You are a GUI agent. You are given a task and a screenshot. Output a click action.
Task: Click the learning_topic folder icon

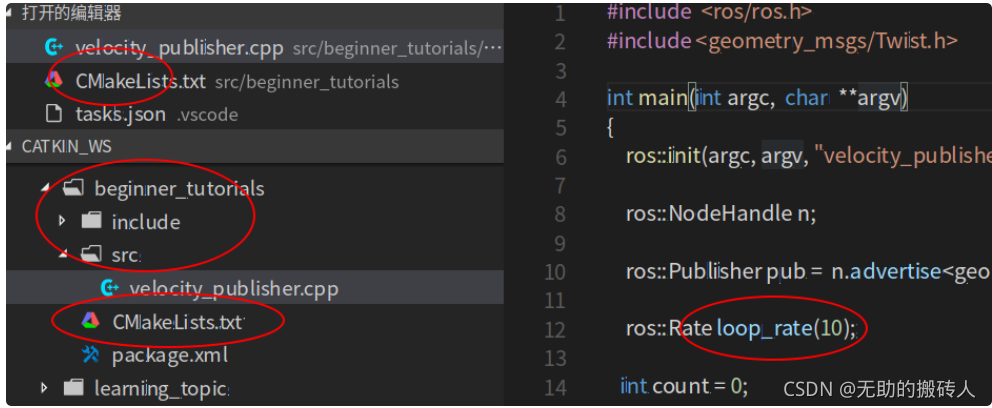pyautogui.click(x=74, y=386)
